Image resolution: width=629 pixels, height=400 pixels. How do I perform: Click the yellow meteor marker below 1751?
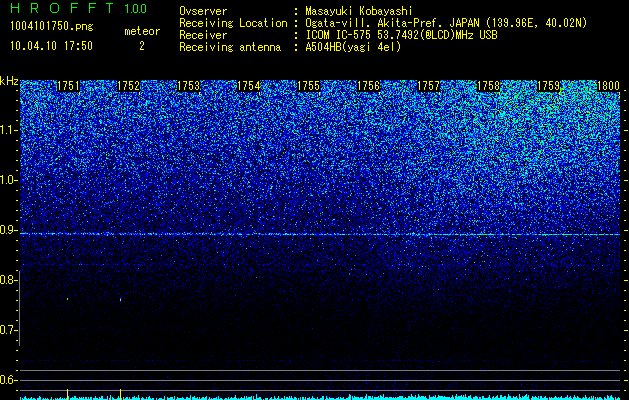(67, 393)
